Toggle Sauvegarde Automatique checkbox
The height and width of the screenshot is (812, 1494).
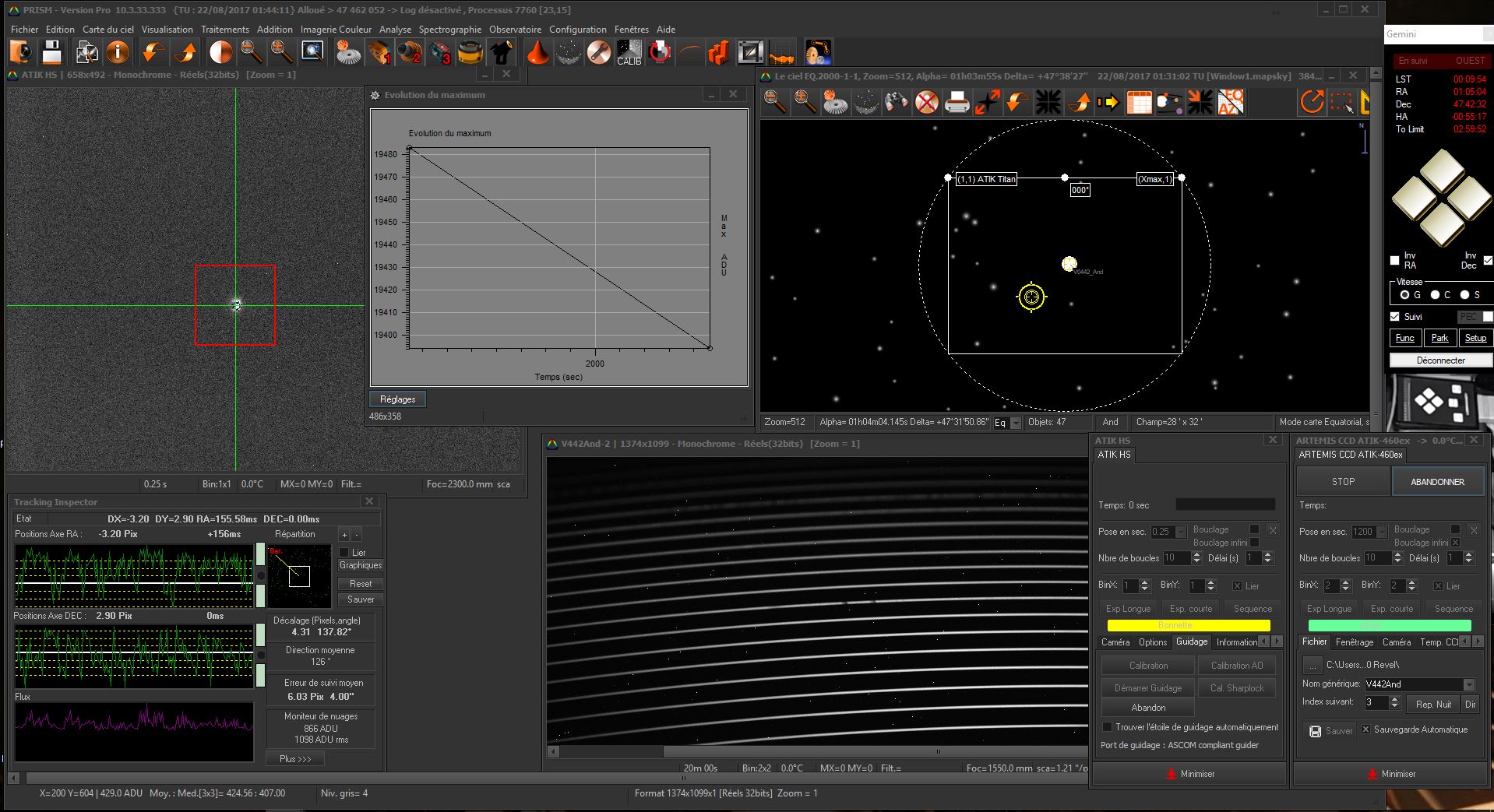click(x=1365, y=729)
